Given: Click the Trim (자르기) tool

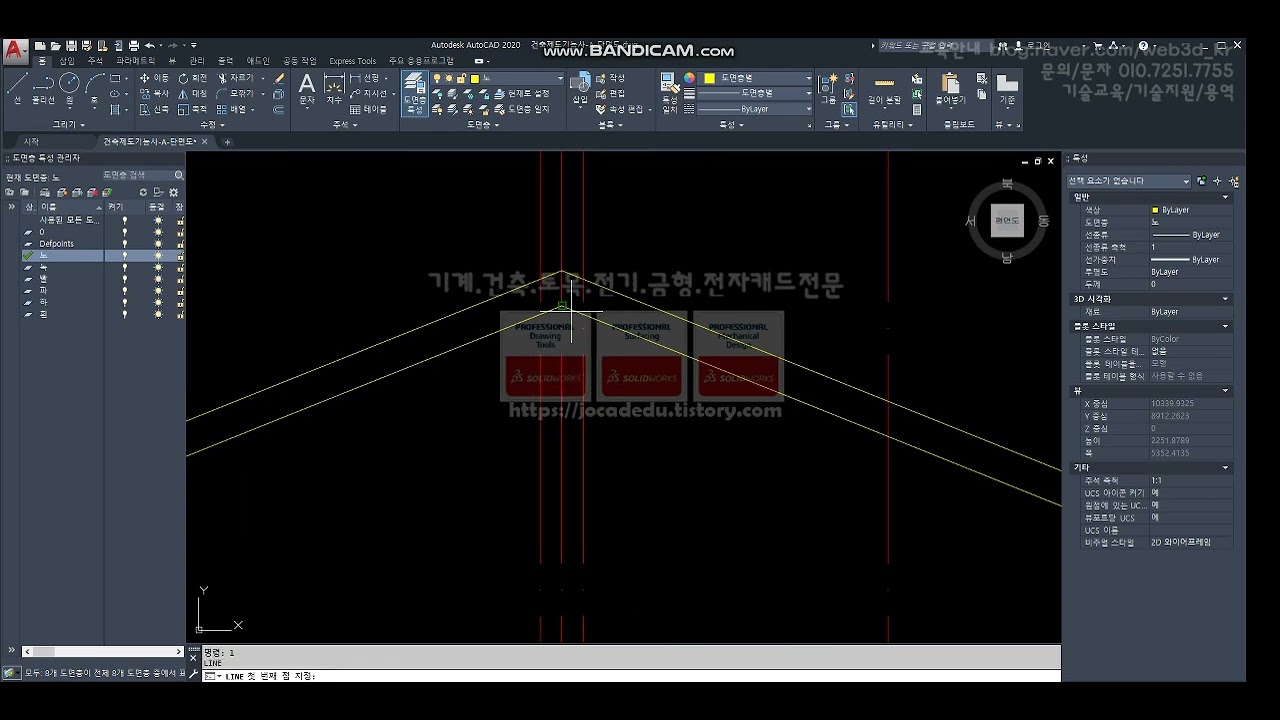Looking at the screenshot, I should point(238,78).
